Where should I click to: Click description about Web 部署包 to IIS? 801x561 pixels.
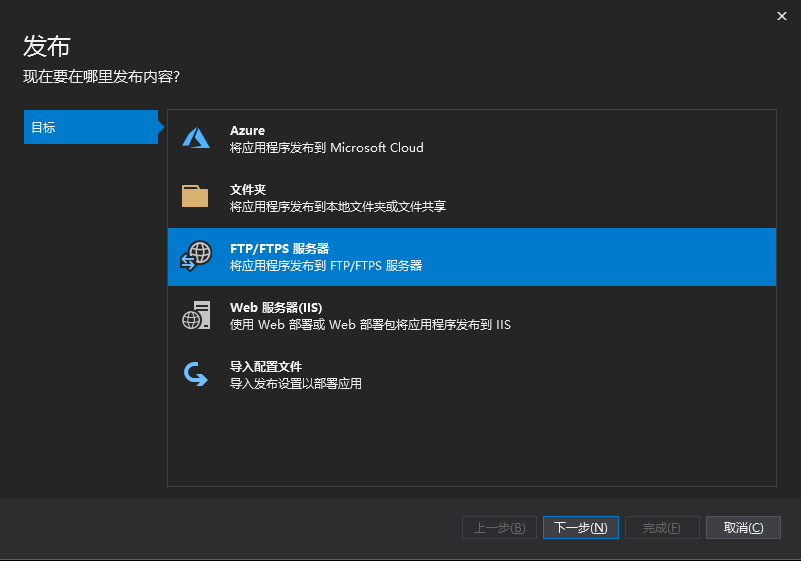click(x=370, y=324)
